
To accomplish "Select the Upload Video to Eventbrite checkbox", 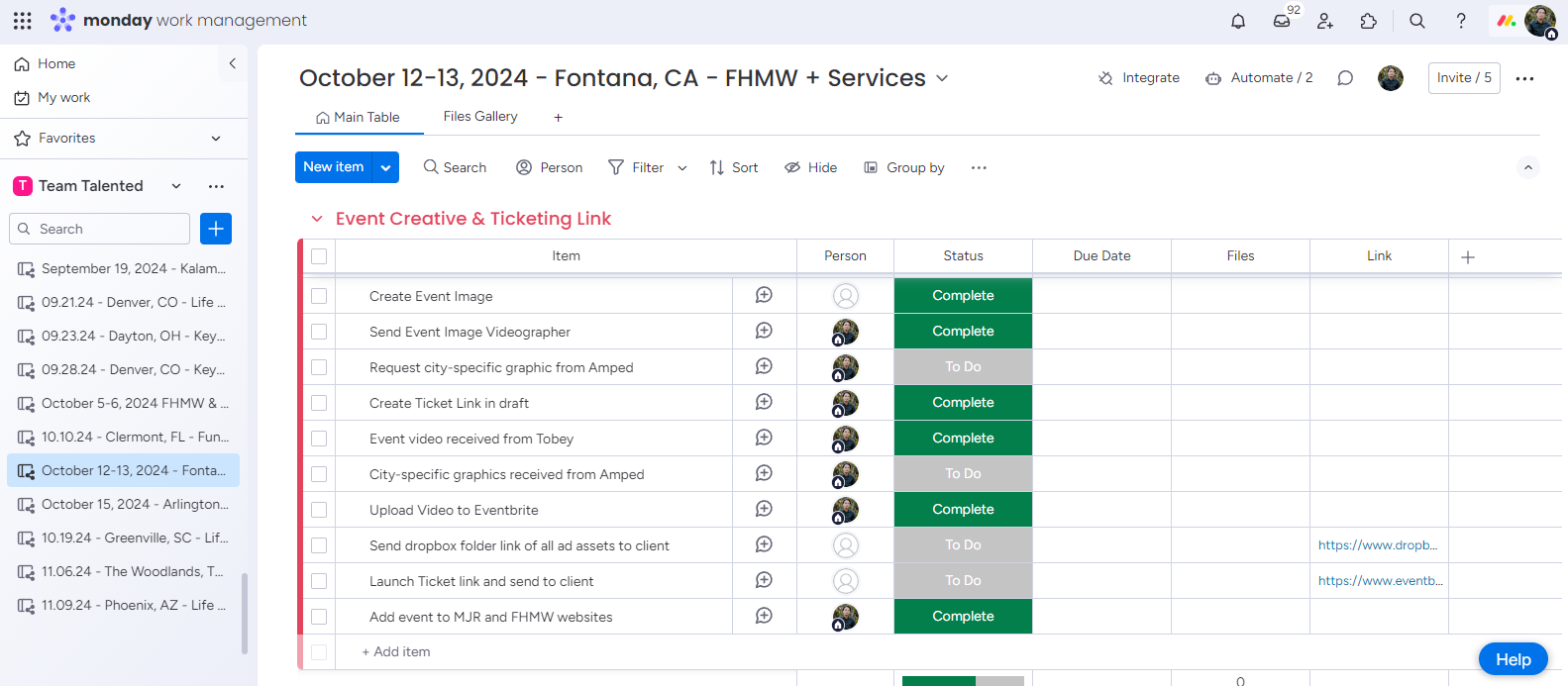I will point(319,510).
